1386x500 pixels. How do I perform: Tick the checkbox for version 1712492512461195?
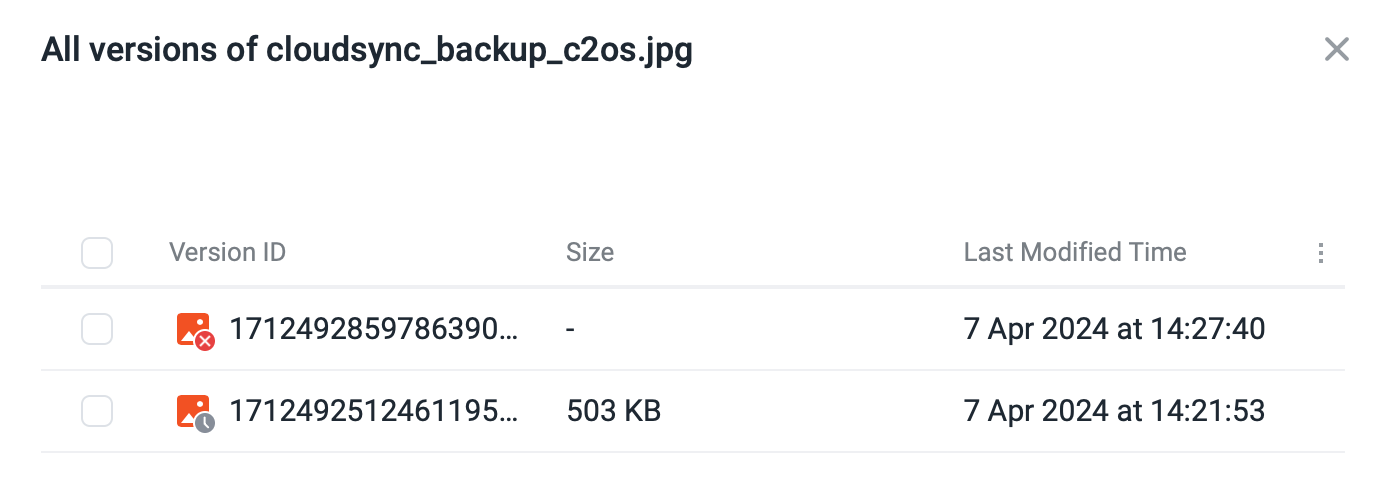tap(97, 411)
